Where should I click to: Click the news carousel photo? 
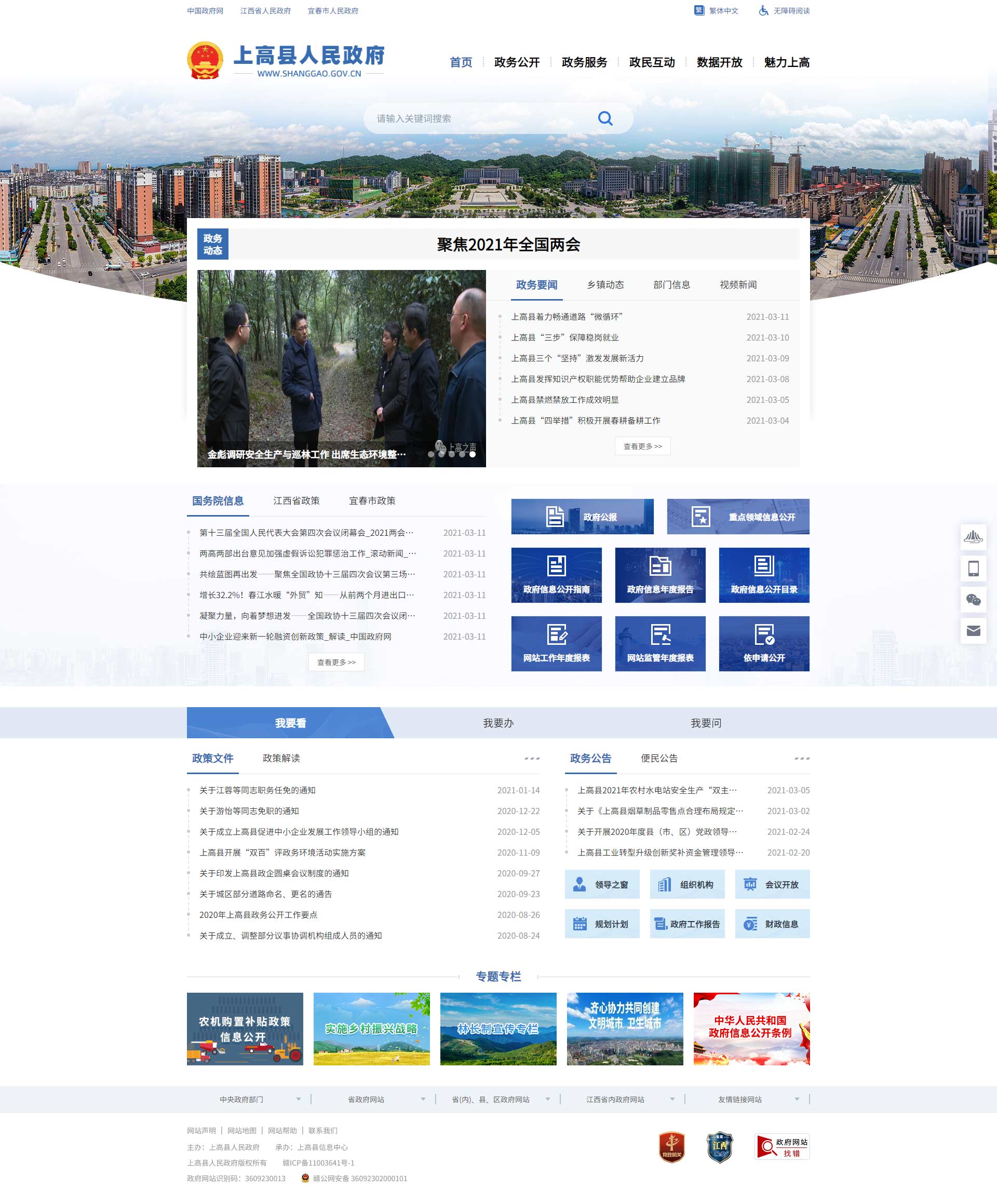[341, 368]
